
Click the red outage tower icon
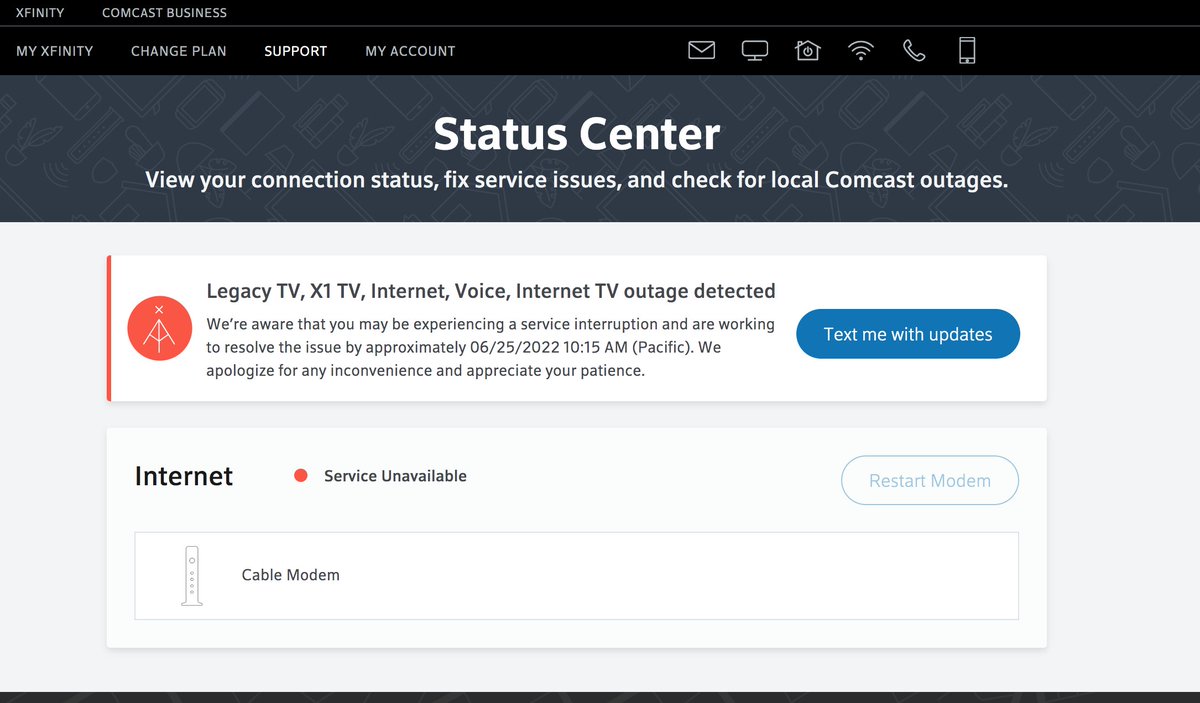tap(160, 328)
